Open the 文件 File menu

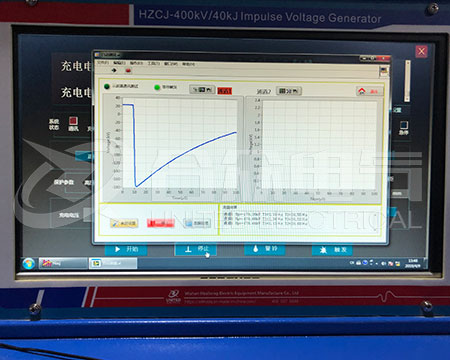pyautogui.click(x=103, y=62)
